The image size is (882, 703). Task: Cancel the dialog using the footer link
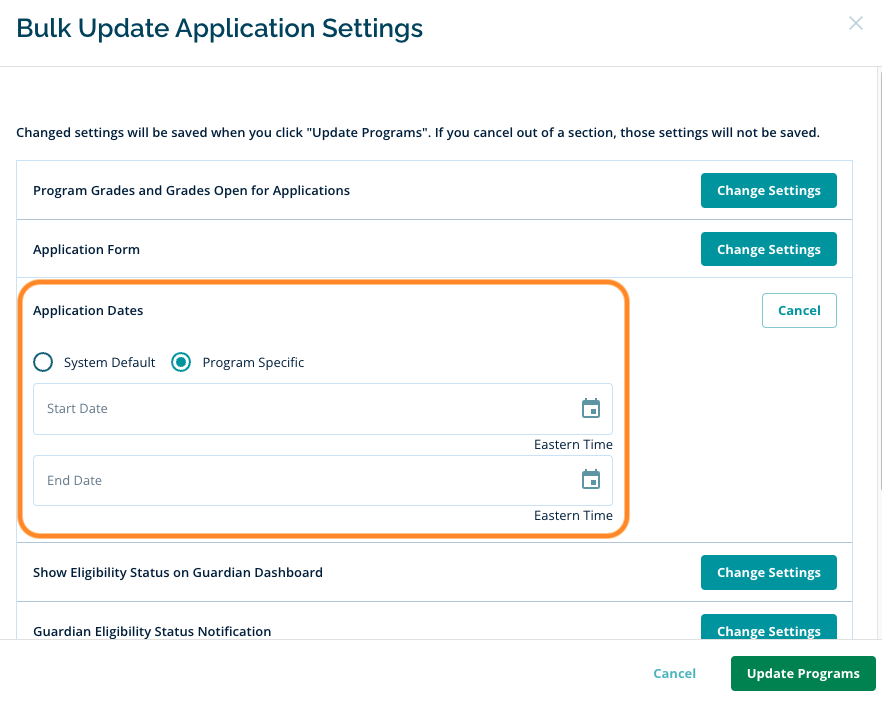tap(674, 673)
